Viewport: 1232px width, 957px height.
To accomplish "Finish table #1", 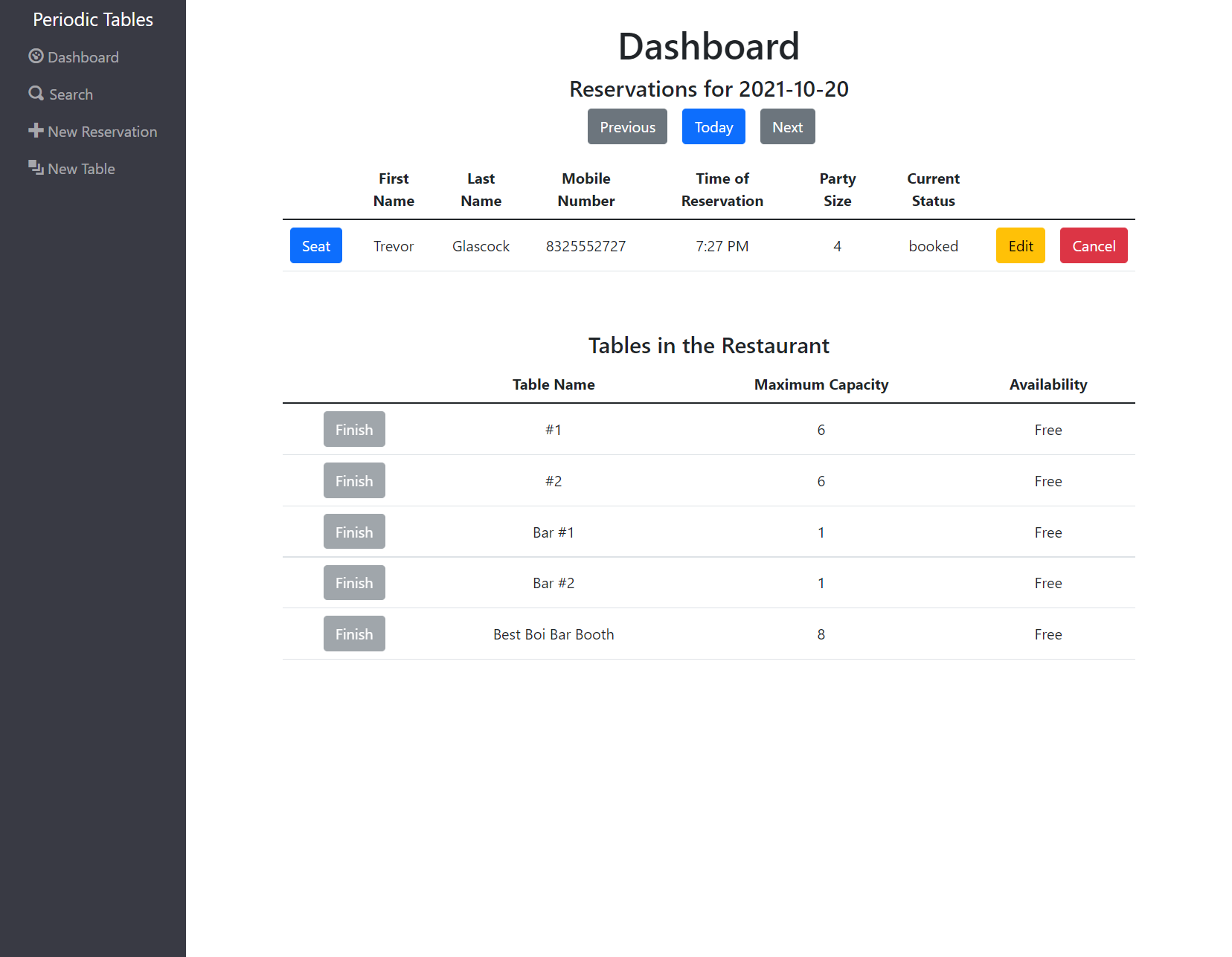I will [354, 429].
